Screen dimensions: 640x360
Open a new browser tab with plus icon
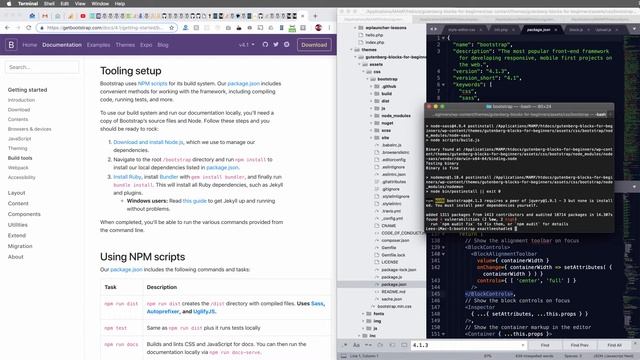(315, 16)
